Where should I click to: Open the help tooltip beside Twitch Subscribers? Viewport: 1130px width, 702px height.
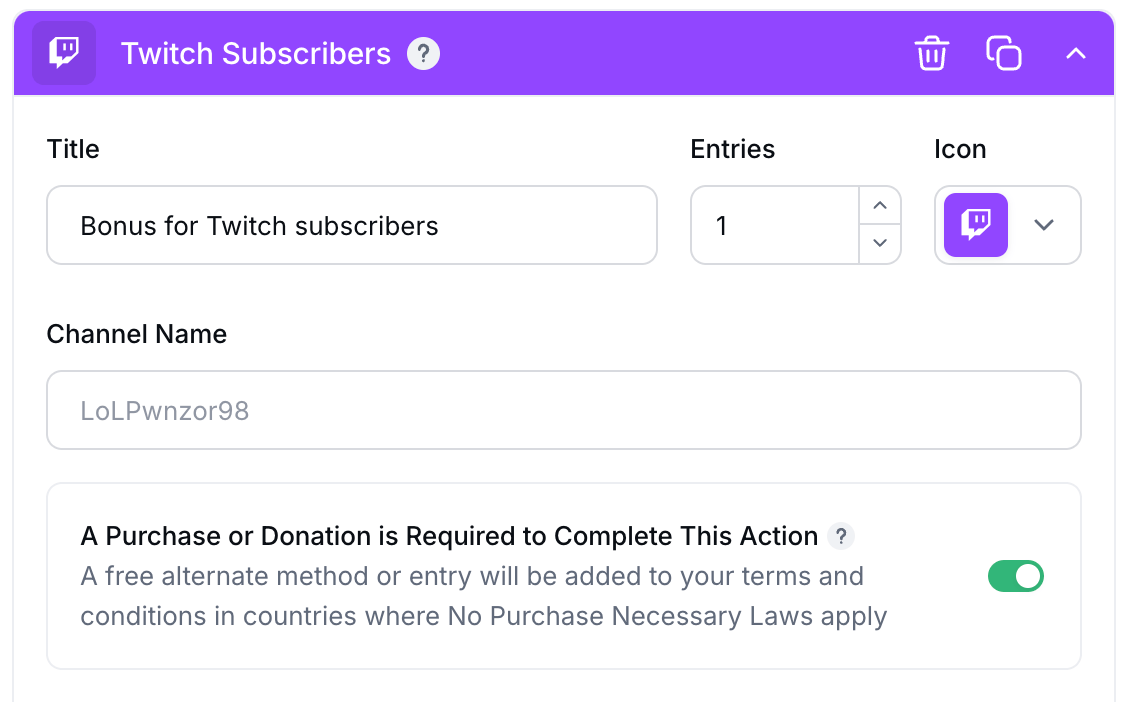point(423,53)
